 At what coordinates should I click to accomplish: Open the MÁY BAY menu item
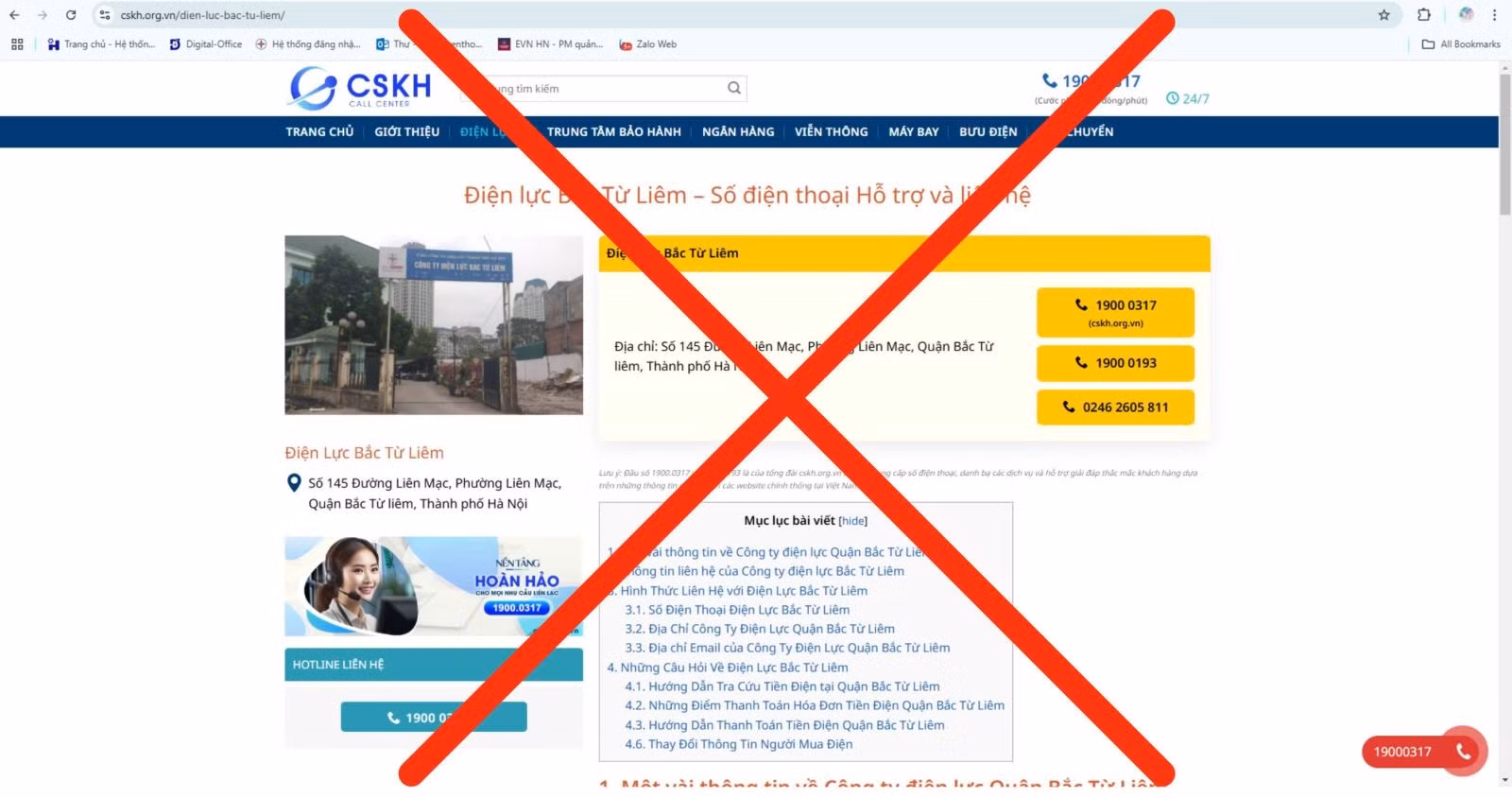[914, 132]
